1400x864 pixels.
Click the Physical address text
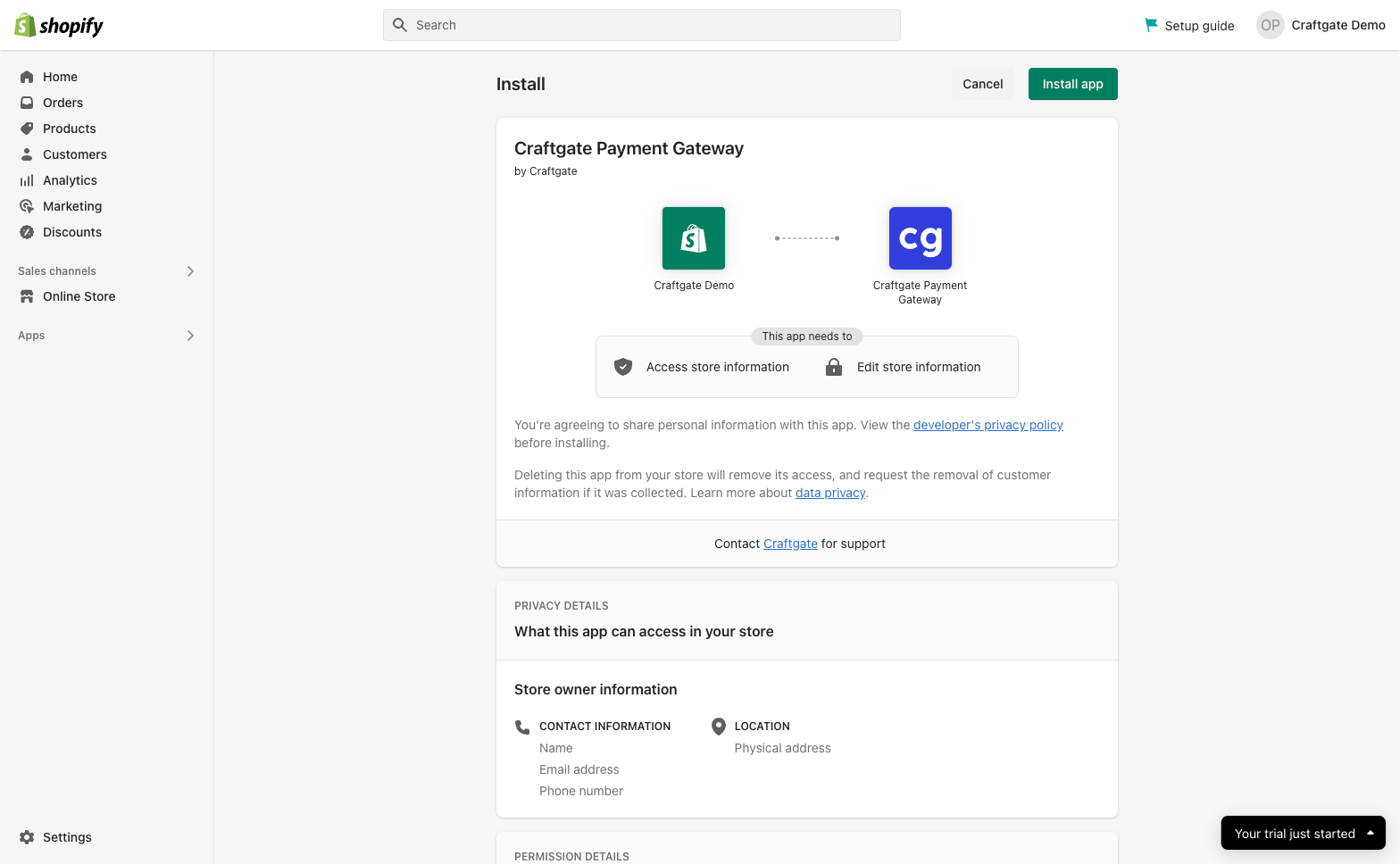click(x=783, y=748)
